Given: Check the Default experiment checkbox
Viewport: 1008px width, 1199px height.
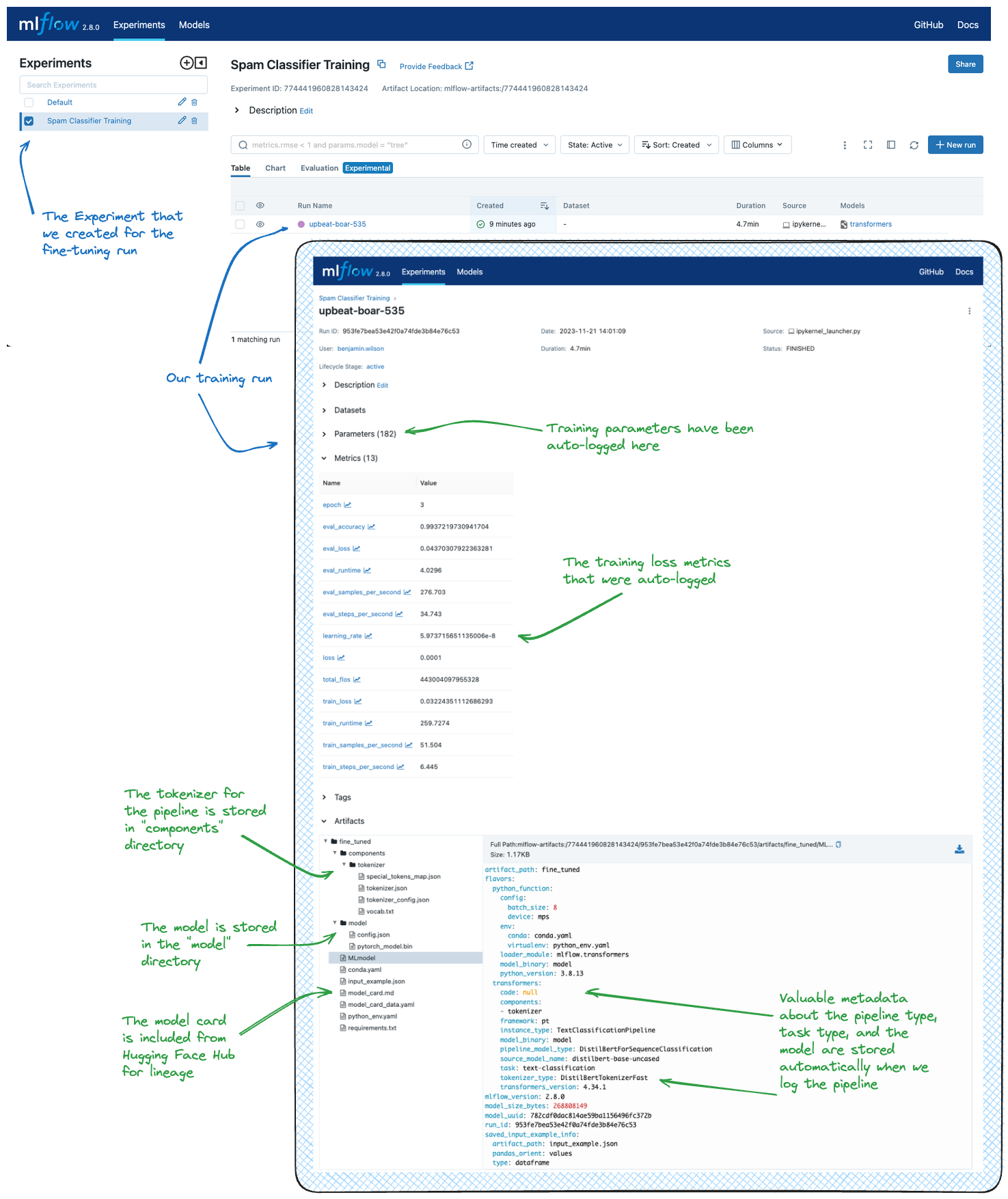Looking at the screenshot, I should pyautogui.click(x=29, y=103).
